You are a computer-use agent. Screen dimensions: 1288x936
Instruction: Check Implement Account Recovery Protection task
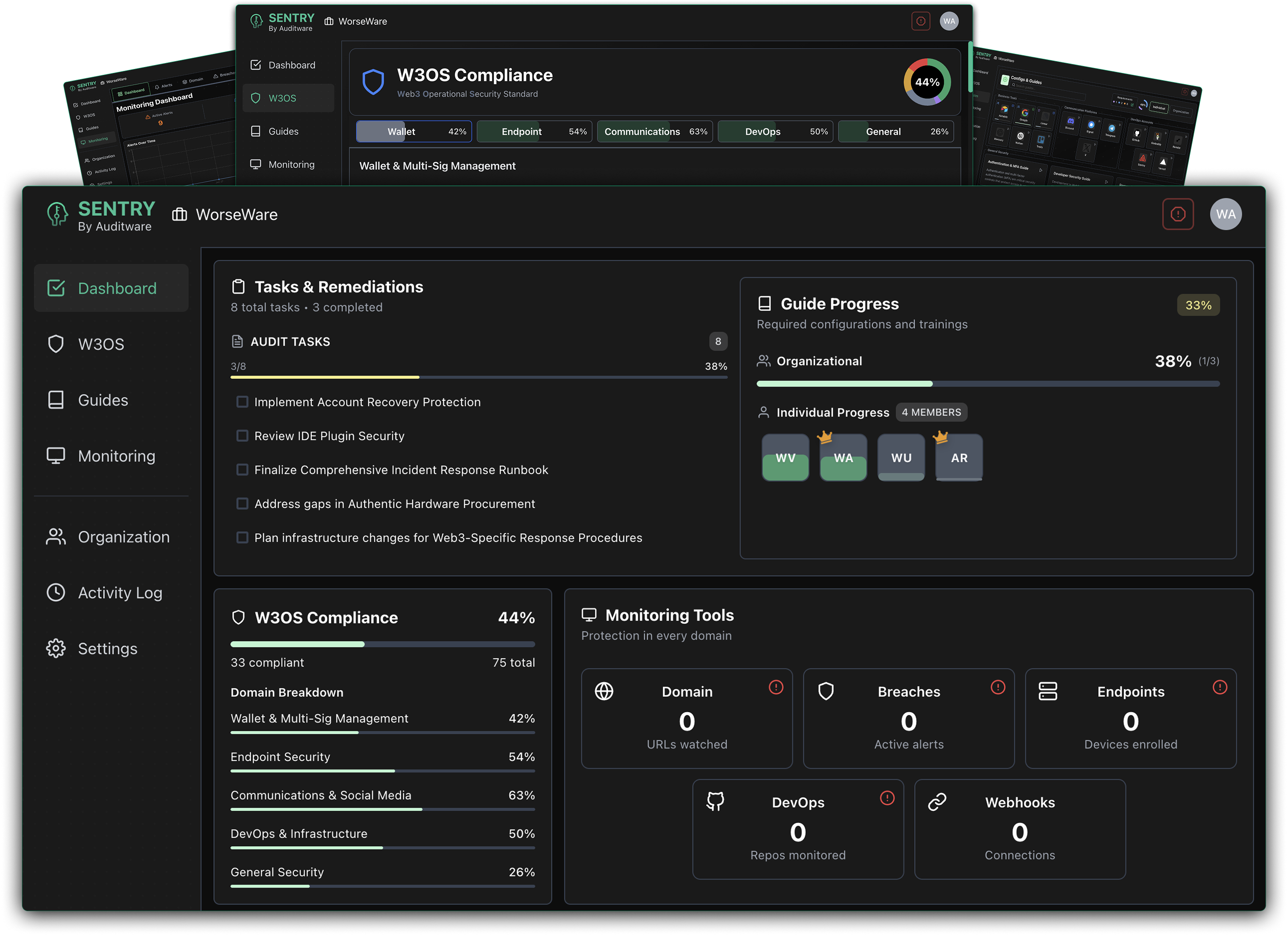tap(243, 401)
